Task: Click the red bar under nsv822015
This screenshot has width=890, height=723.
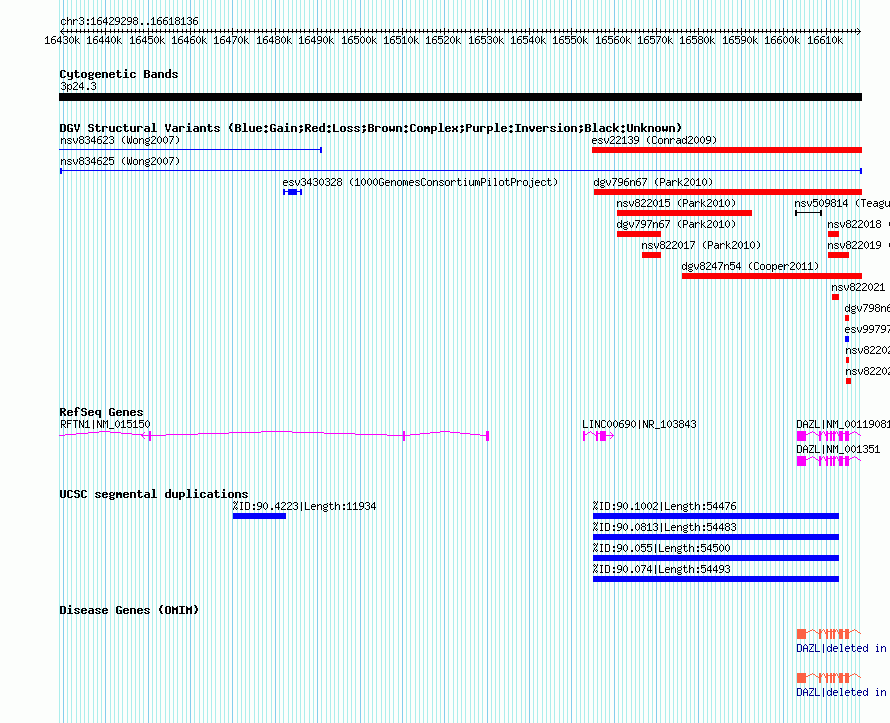Action: [x=685, y=213]
